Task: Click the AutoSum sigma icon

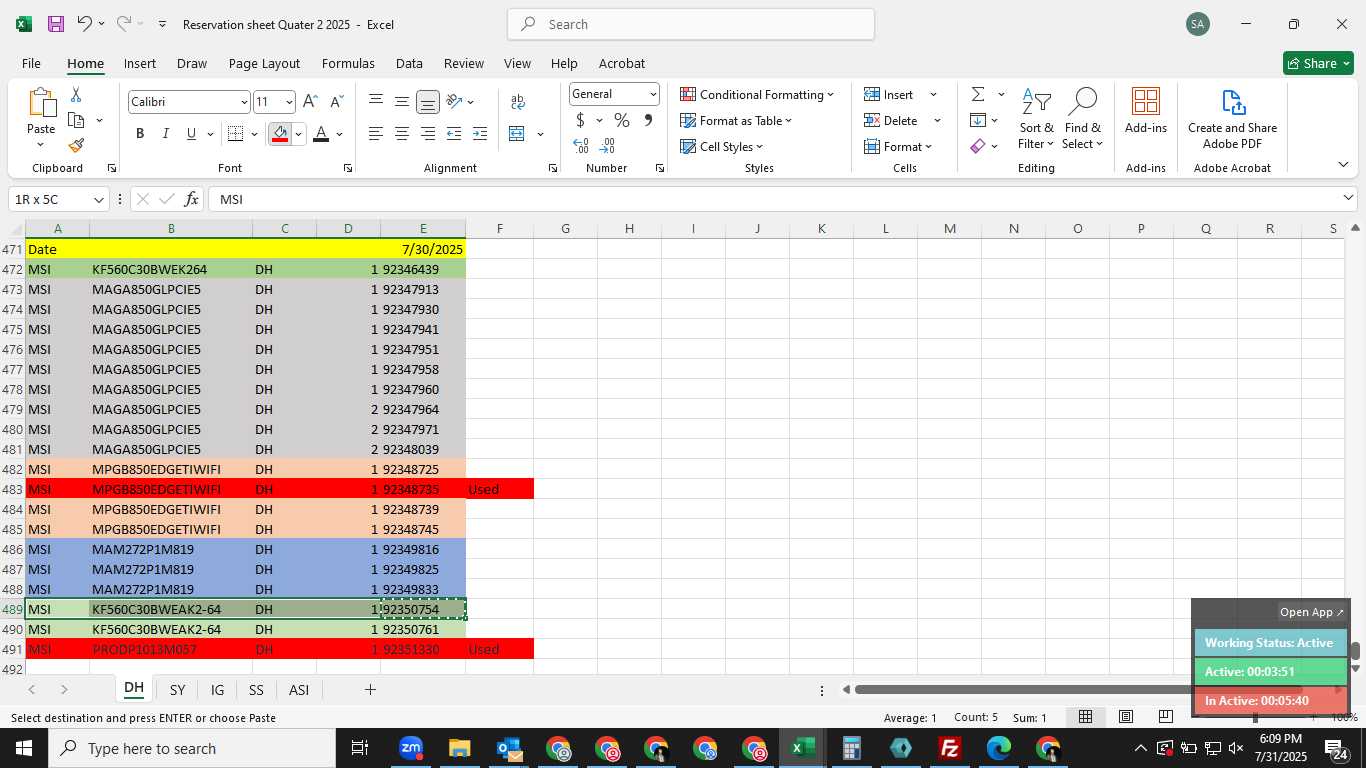Action: [978, 94]
